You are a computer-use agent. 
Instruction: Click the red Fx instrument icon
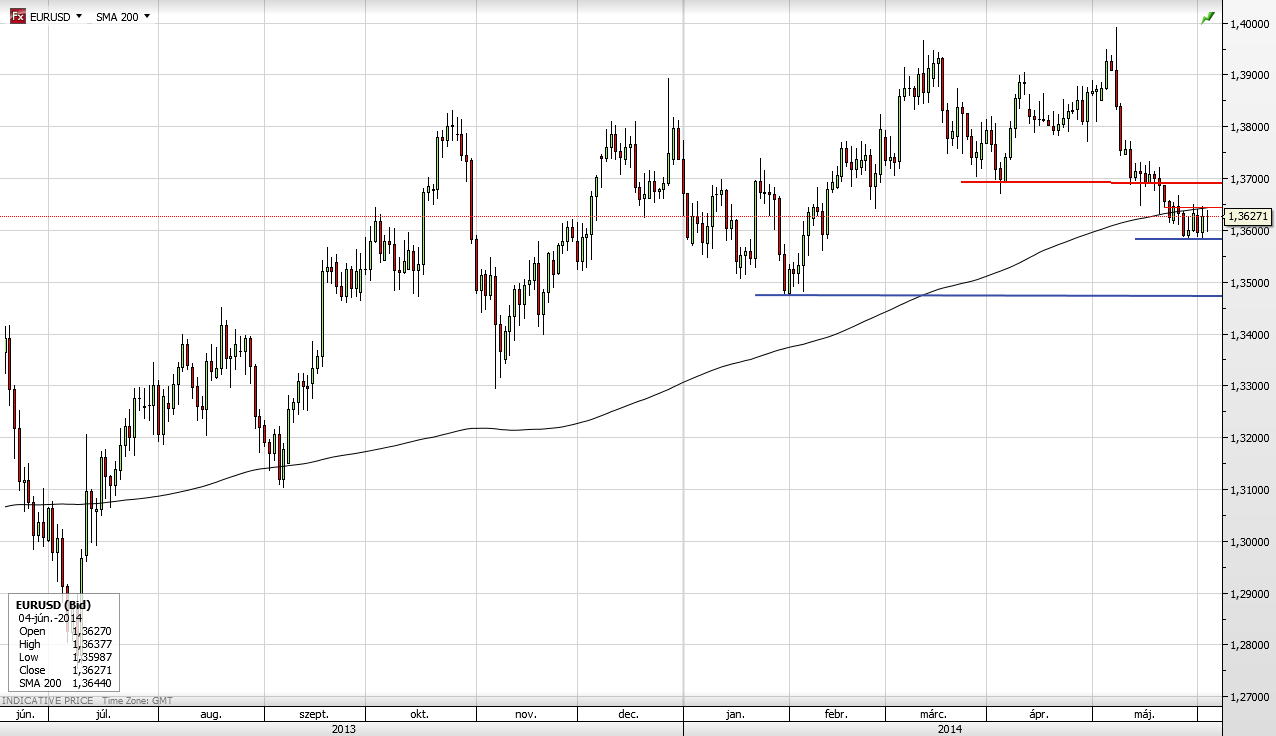point(18,17)
